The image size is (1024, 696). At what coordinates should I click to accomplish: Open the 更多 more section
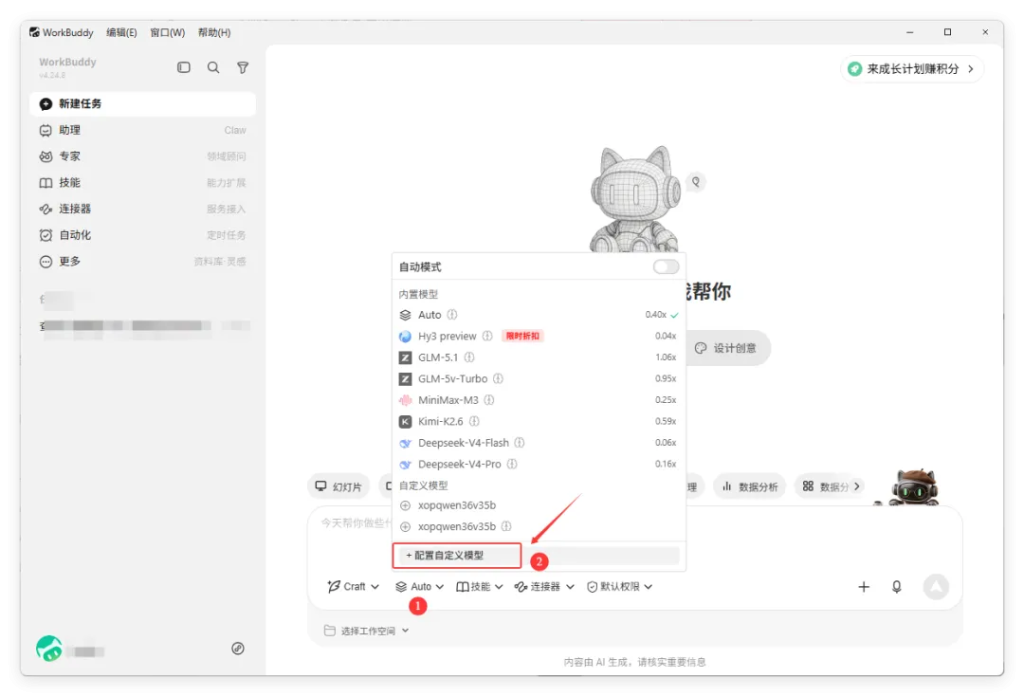[x=142, y=261]
